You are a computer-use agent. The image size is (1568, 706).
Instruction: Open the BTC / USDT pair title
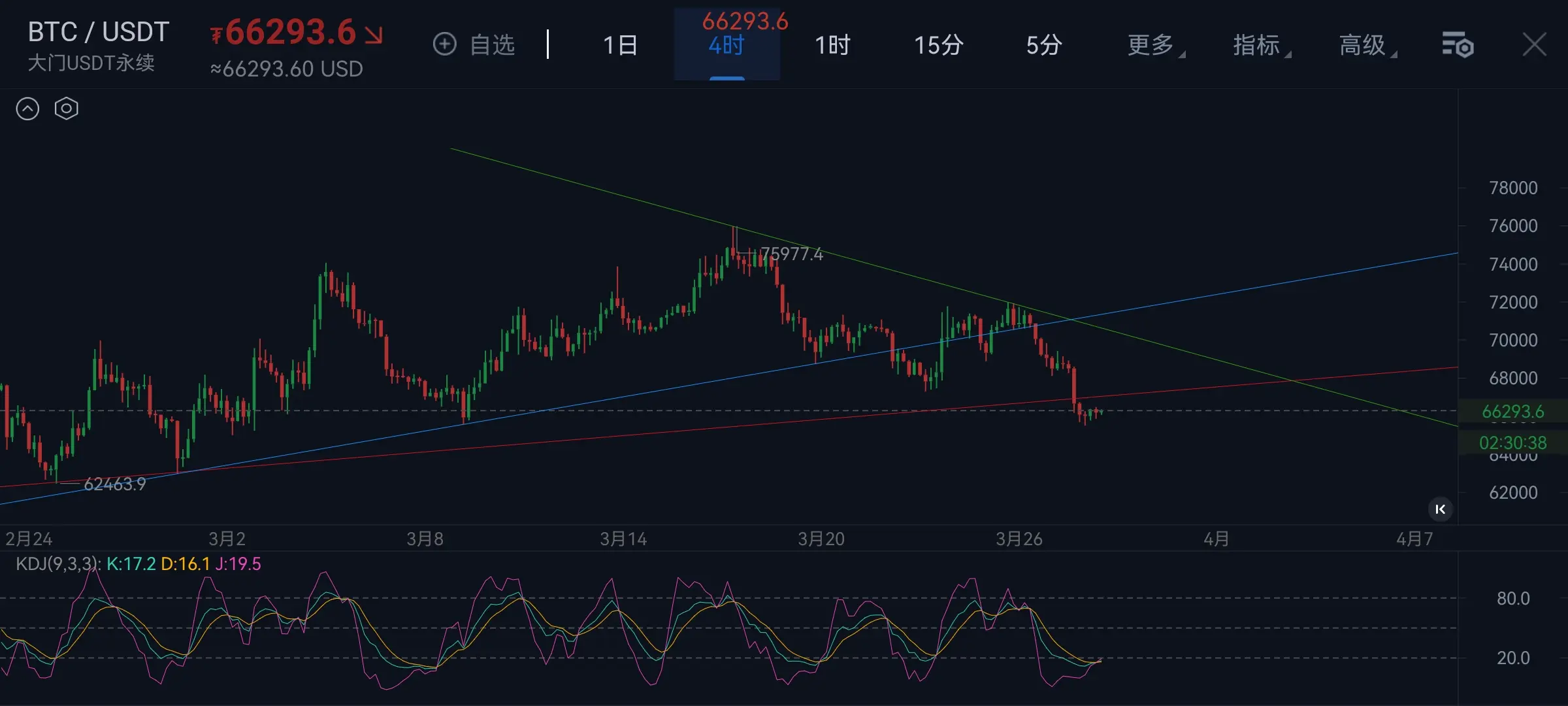[98, 32]
